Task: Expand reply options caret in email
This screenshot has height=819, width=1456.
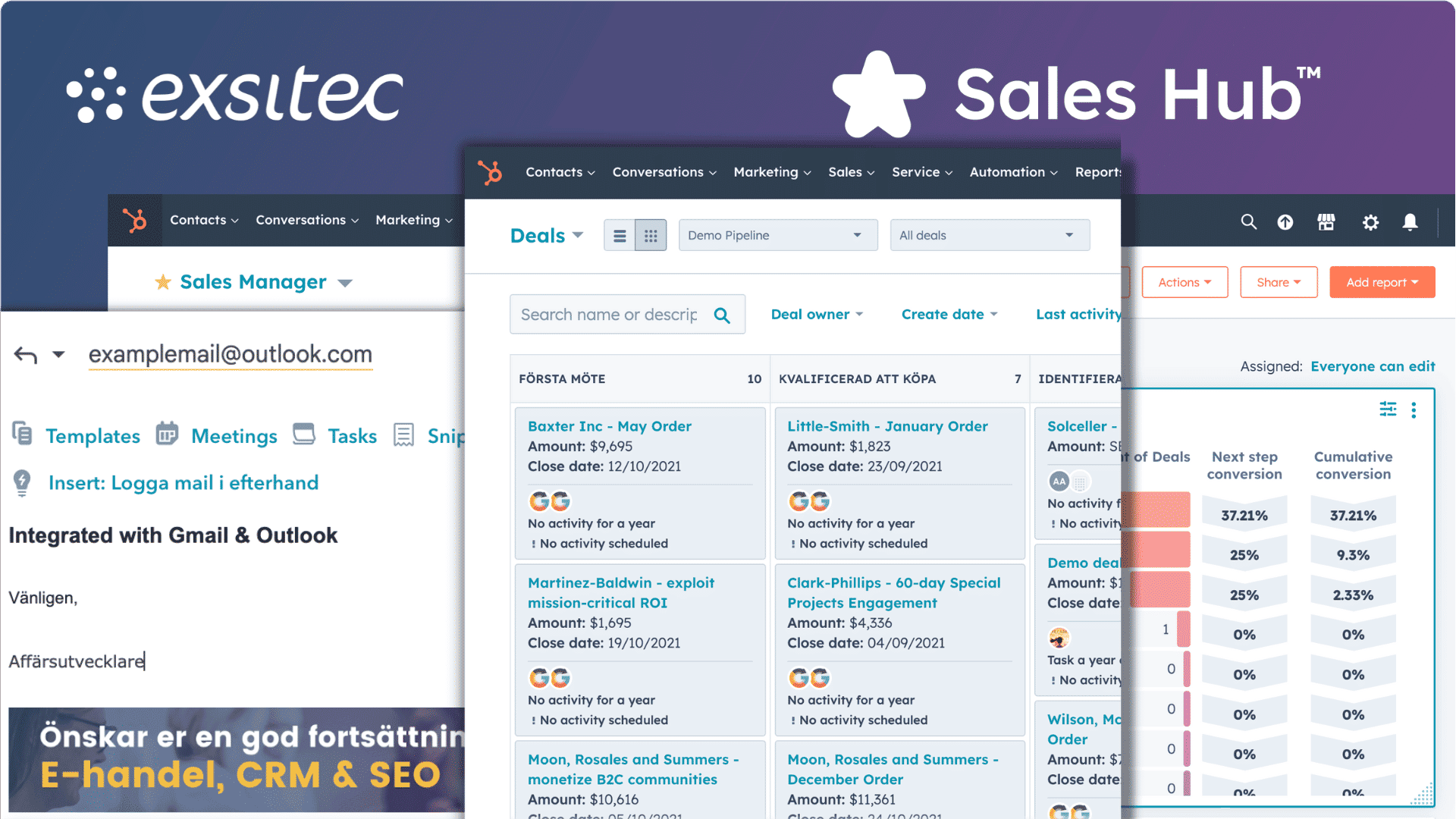Action: click(58, 354)
